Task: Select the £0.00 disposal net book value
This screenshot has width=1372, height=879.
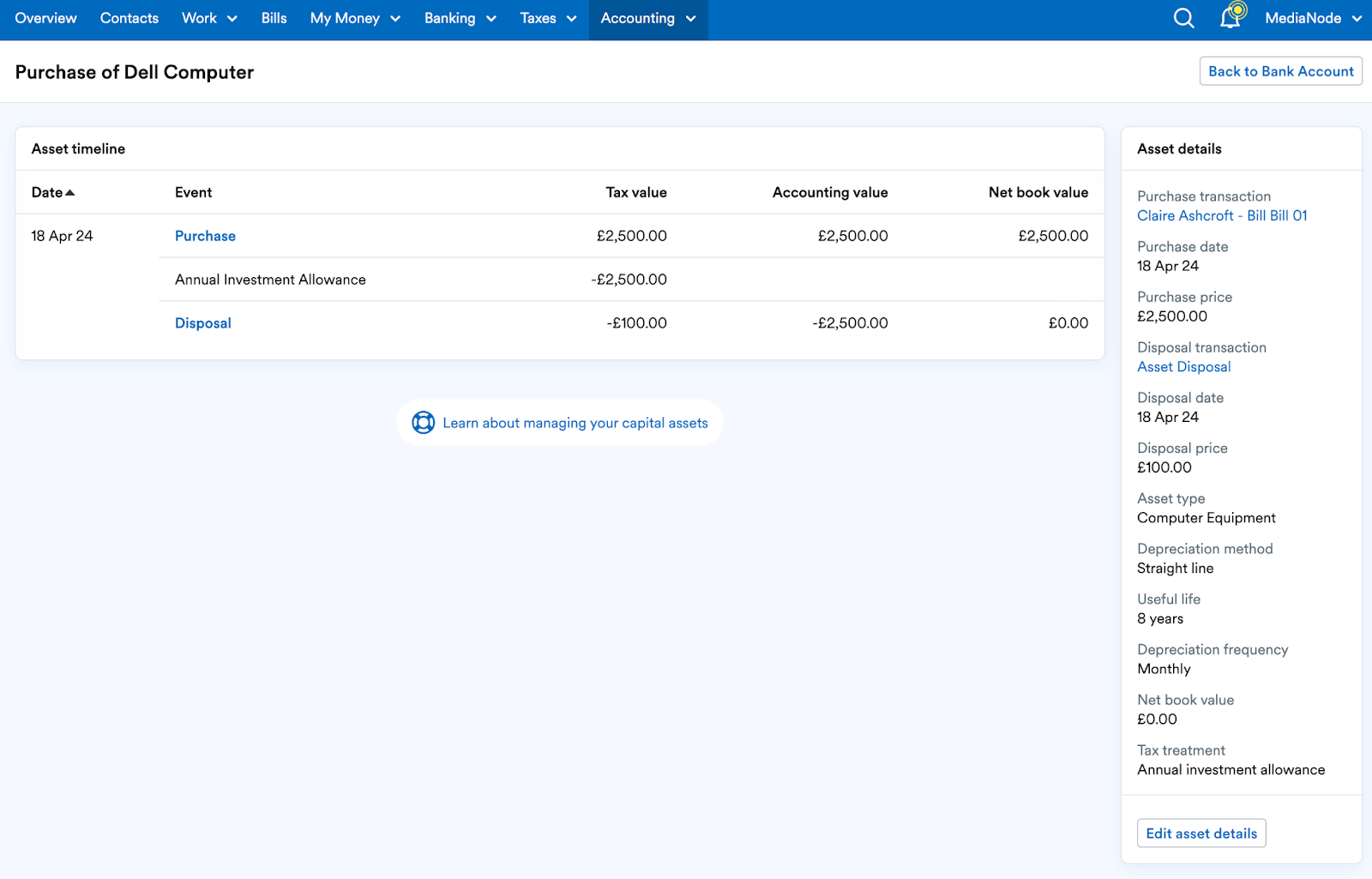Action: pos(1068,323)
